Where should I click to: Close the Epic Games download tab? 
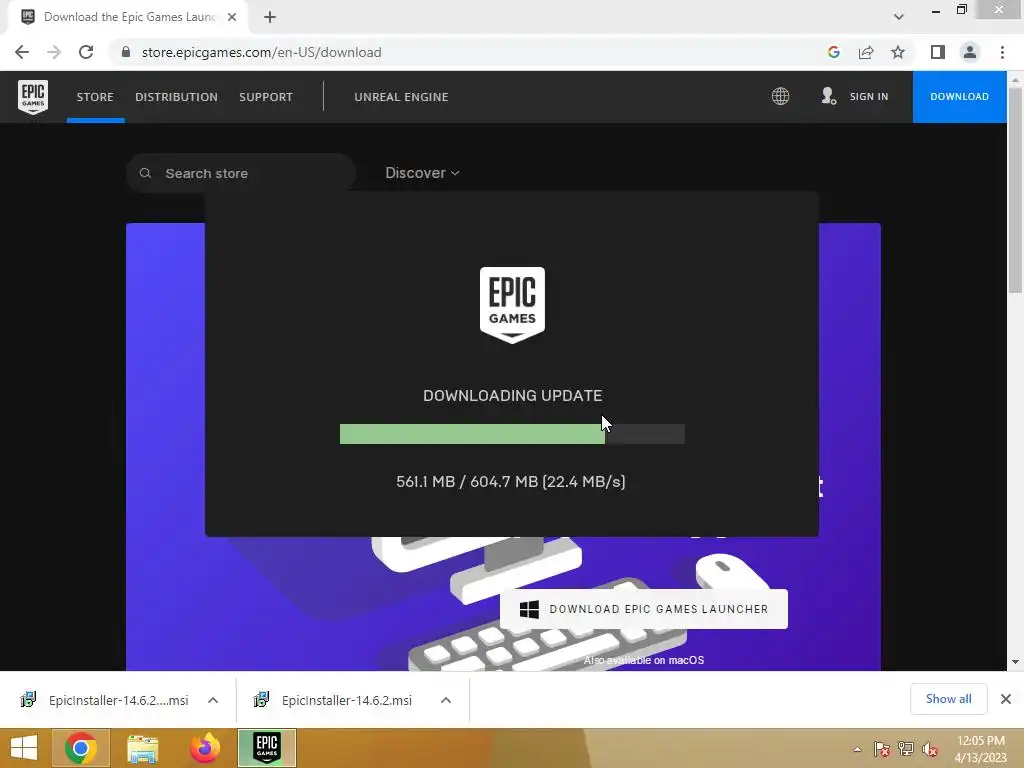coord(232,17)
